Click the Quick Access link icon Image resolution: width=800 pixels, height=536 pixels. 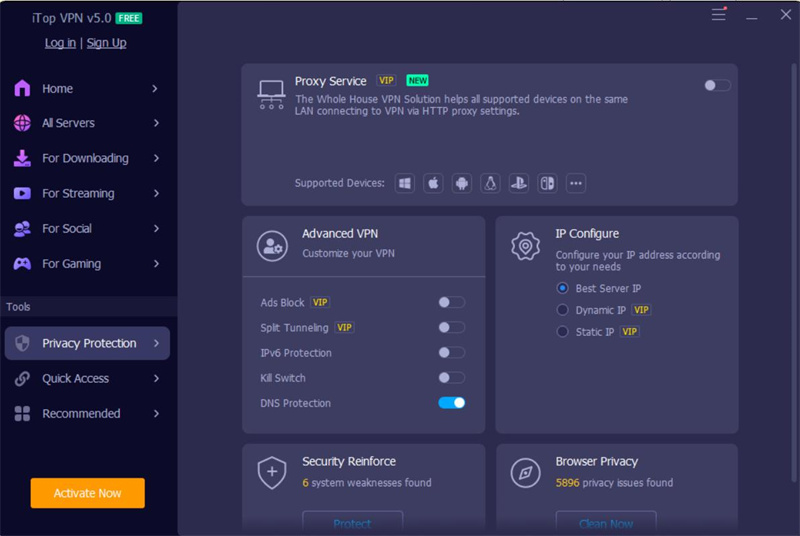[x=22, y=378]
